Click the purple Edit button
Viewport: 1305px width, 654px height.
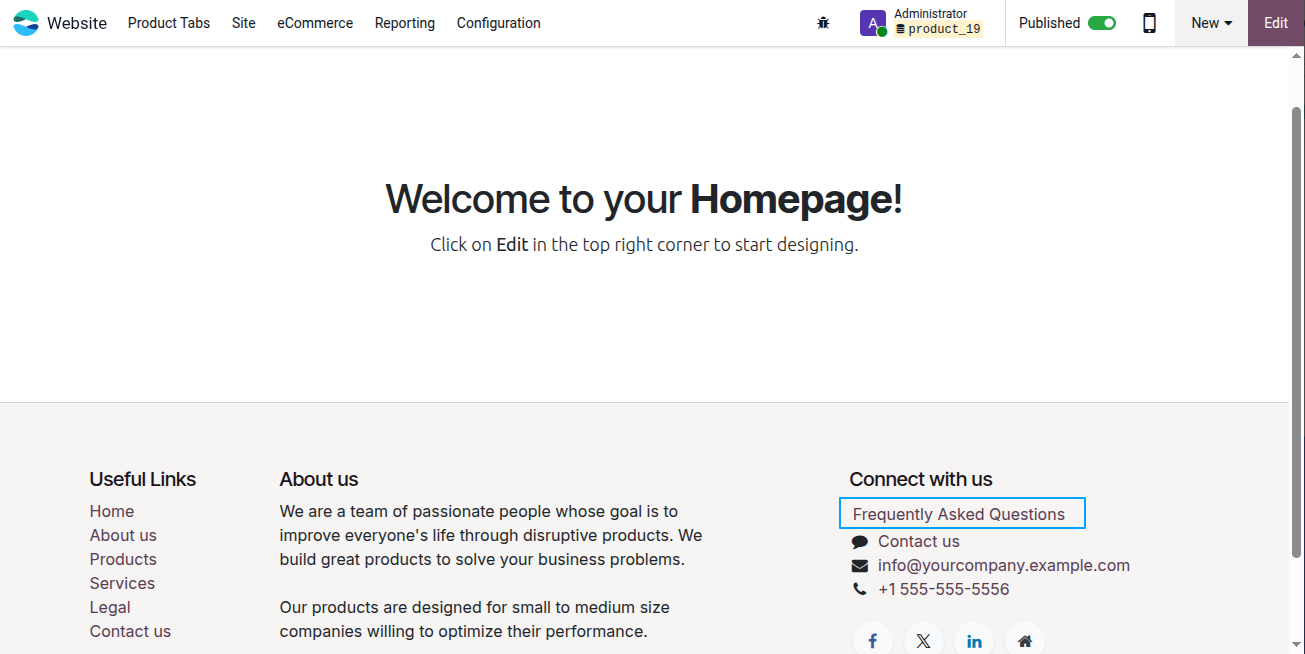(1276, 23)
